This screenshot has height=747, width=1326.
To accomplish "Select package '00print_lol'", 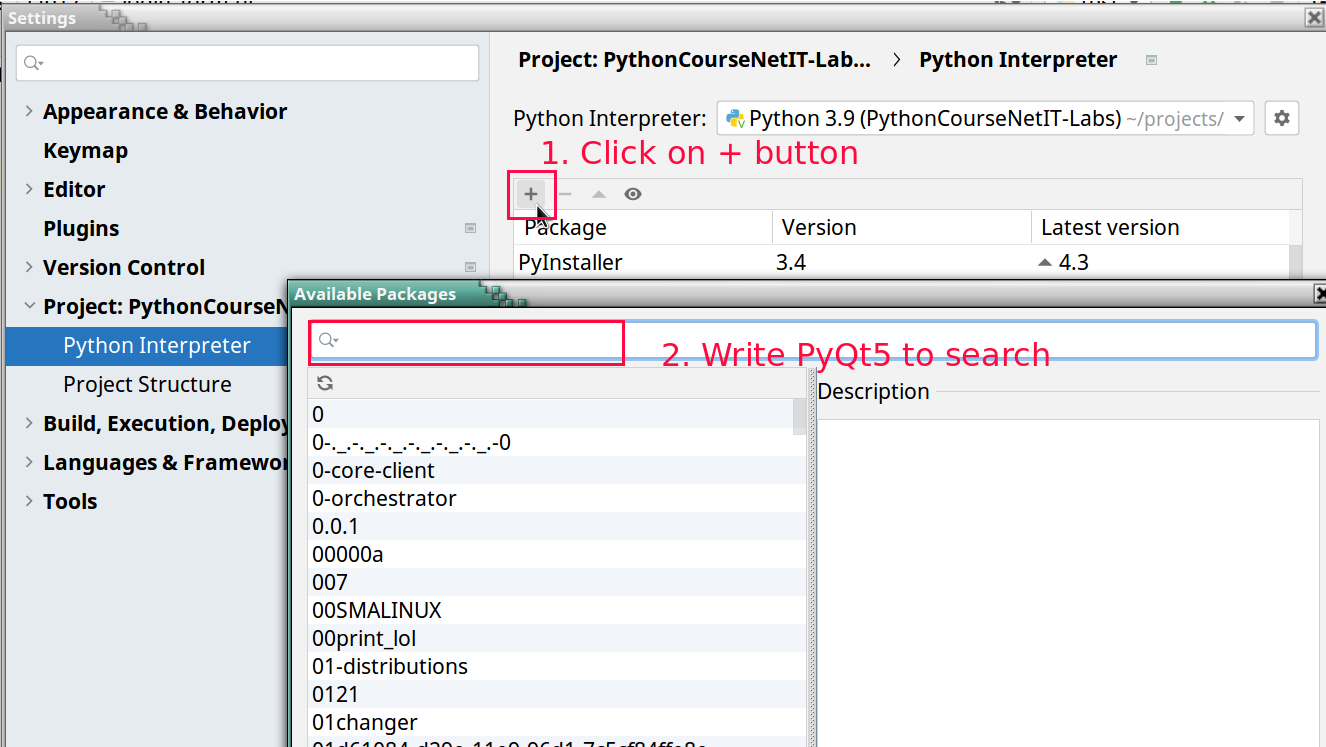I will click(557, 638).
